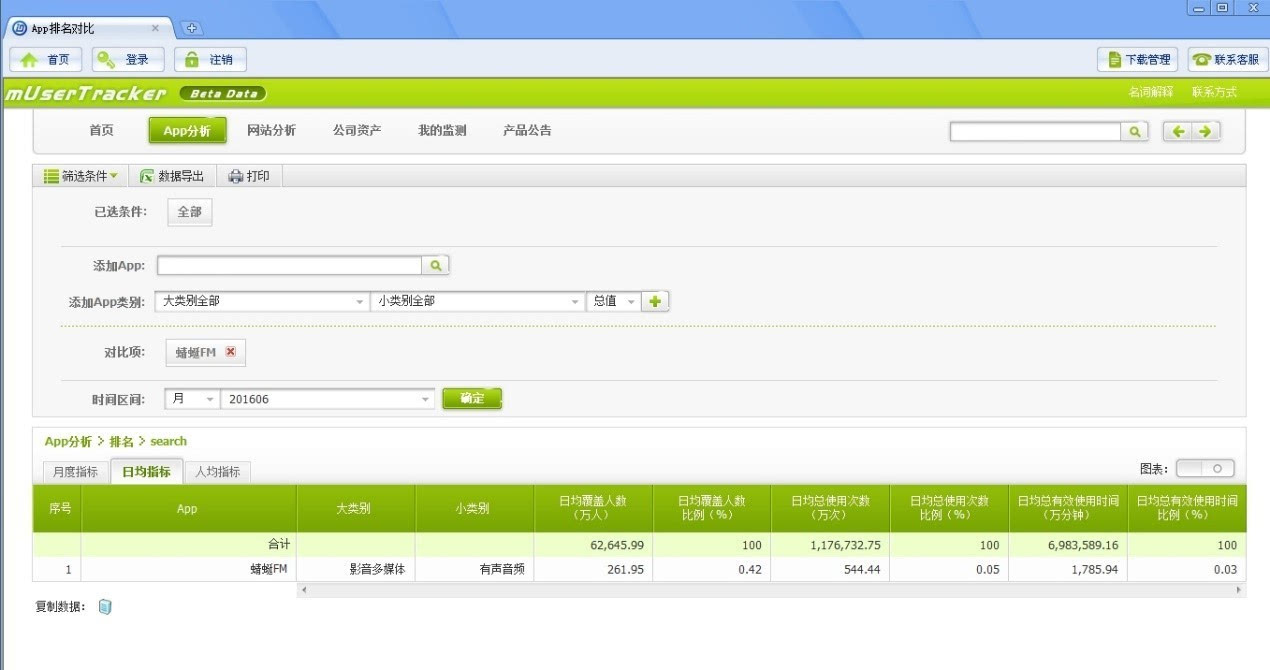Click the 打印 print icon
The height and width of the screenshot is (670, 1270).
pyautogui.click(x=236, y=175)
